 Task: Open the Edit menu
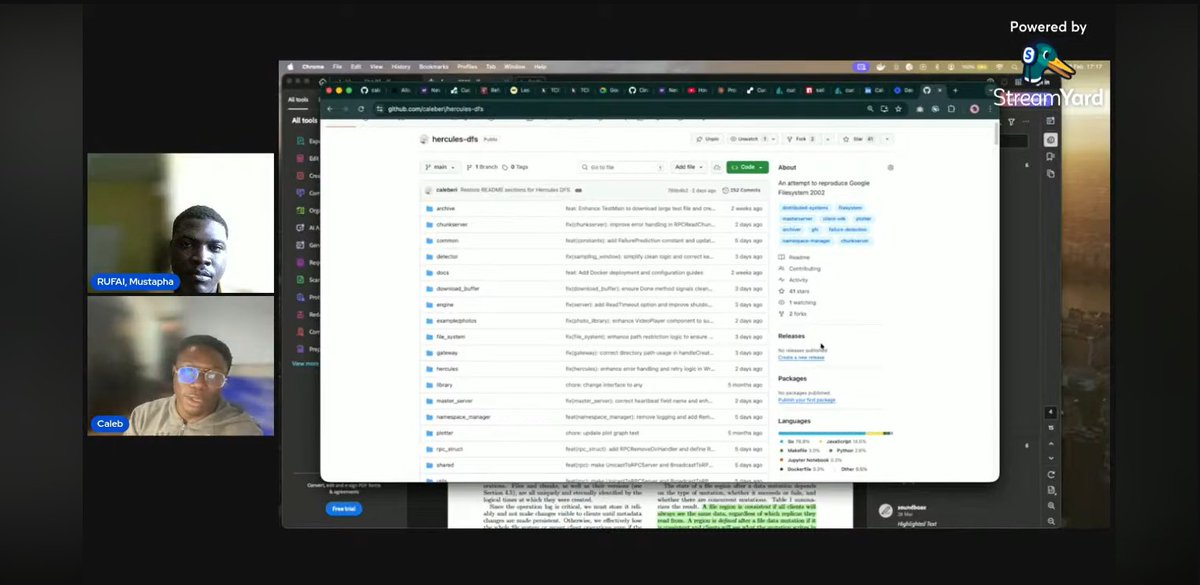point(355,66)
